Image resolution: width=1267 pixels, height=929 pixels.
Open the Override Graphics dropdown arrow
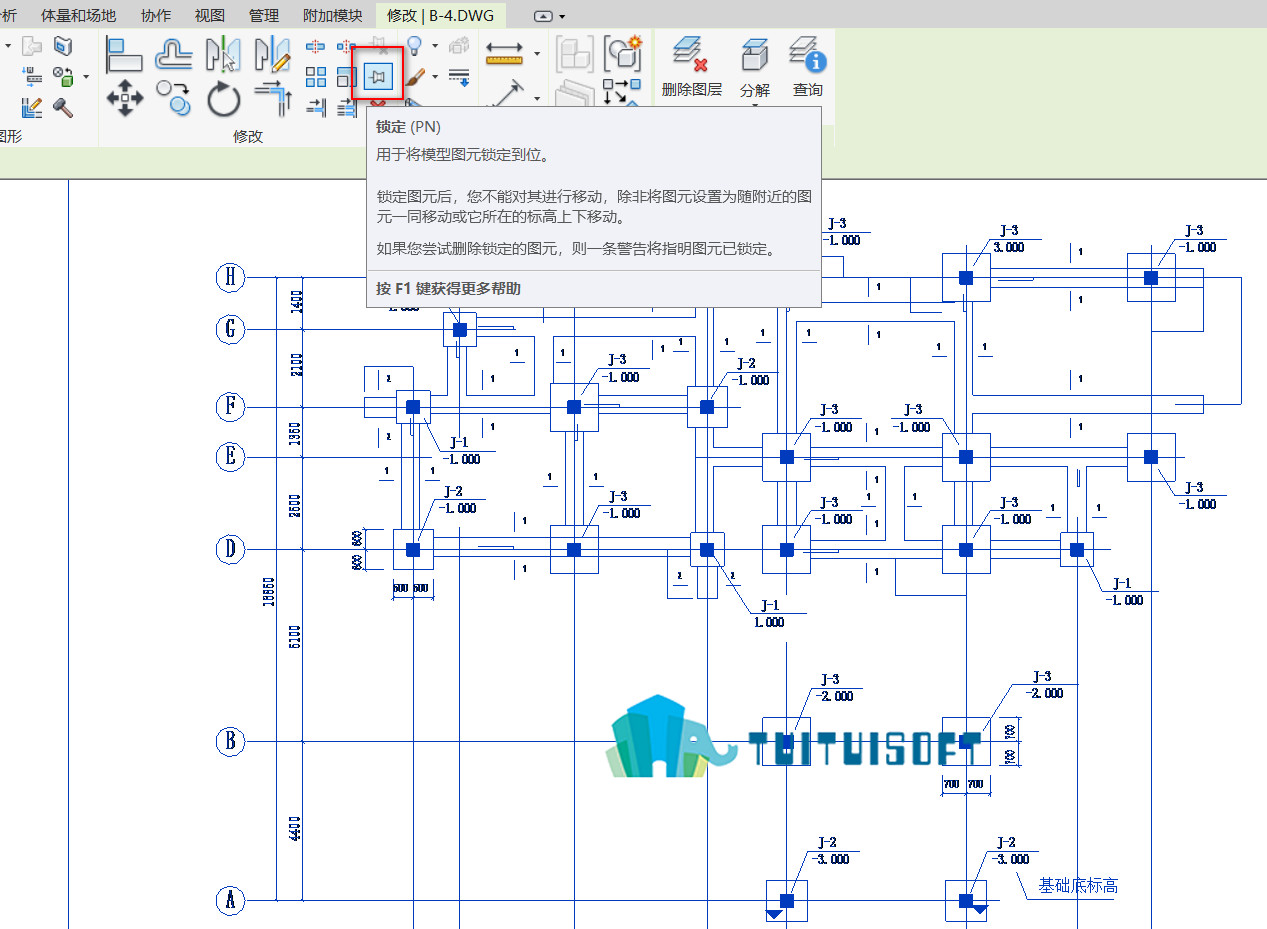coord(435,77)
